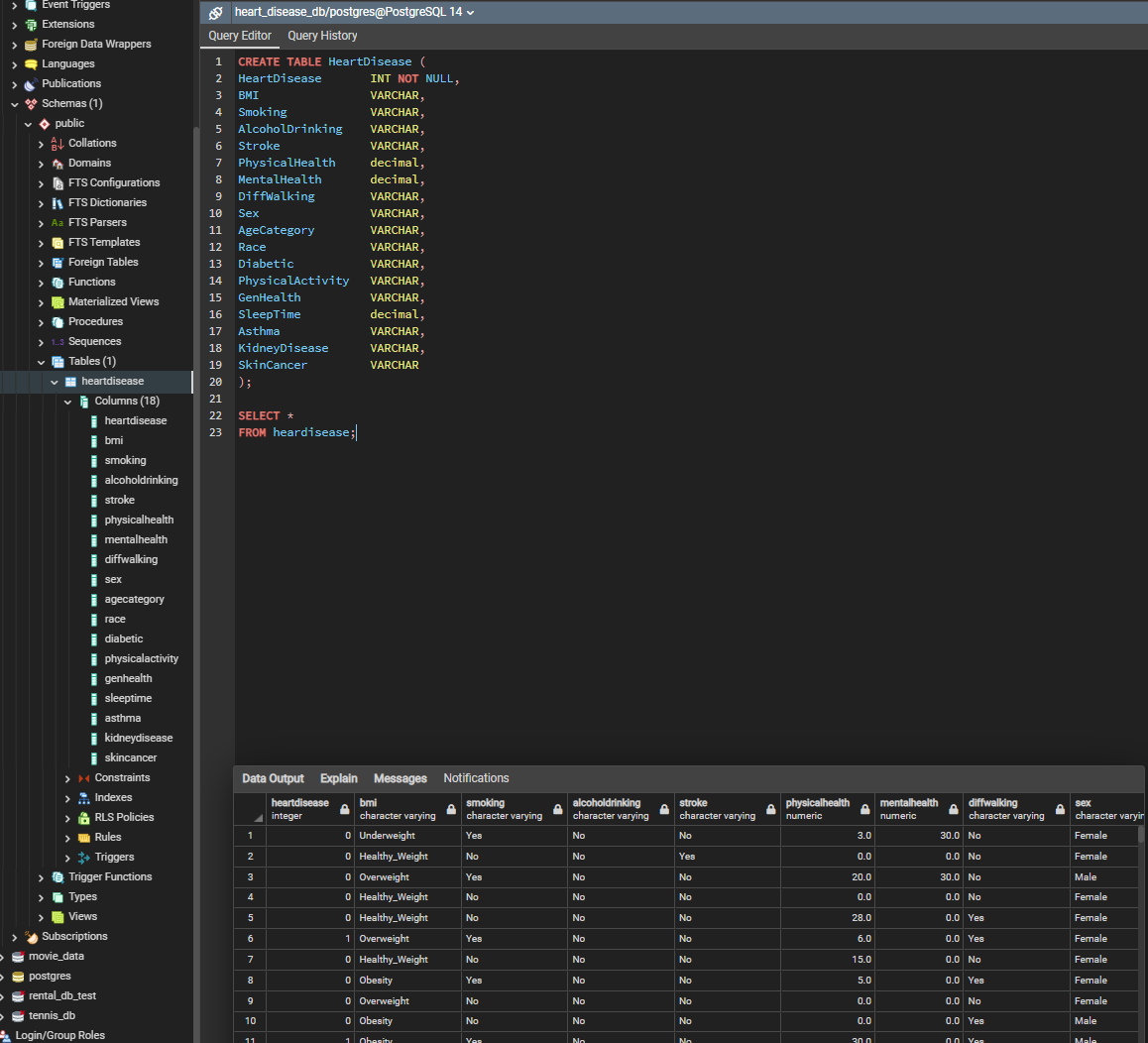Click the Materialized Views icon

click(x=57, y=302)
